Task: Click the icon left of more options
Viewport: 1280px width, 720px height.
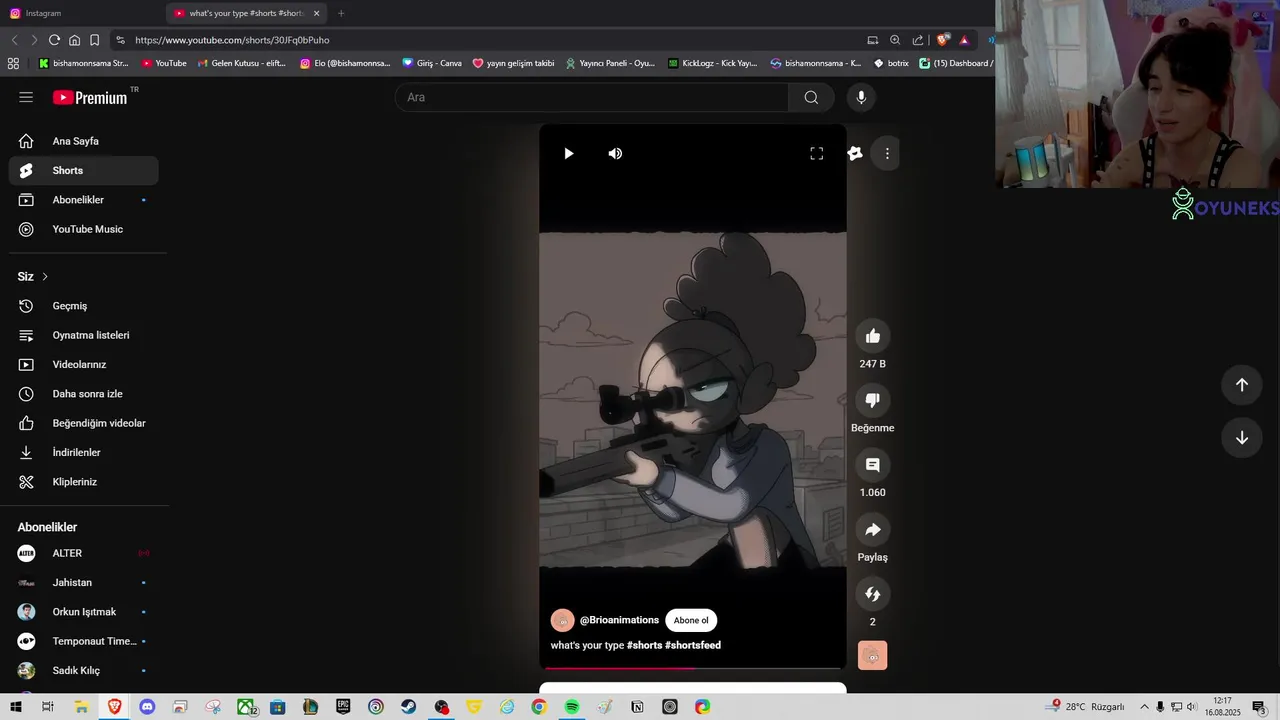Action: 855,153
